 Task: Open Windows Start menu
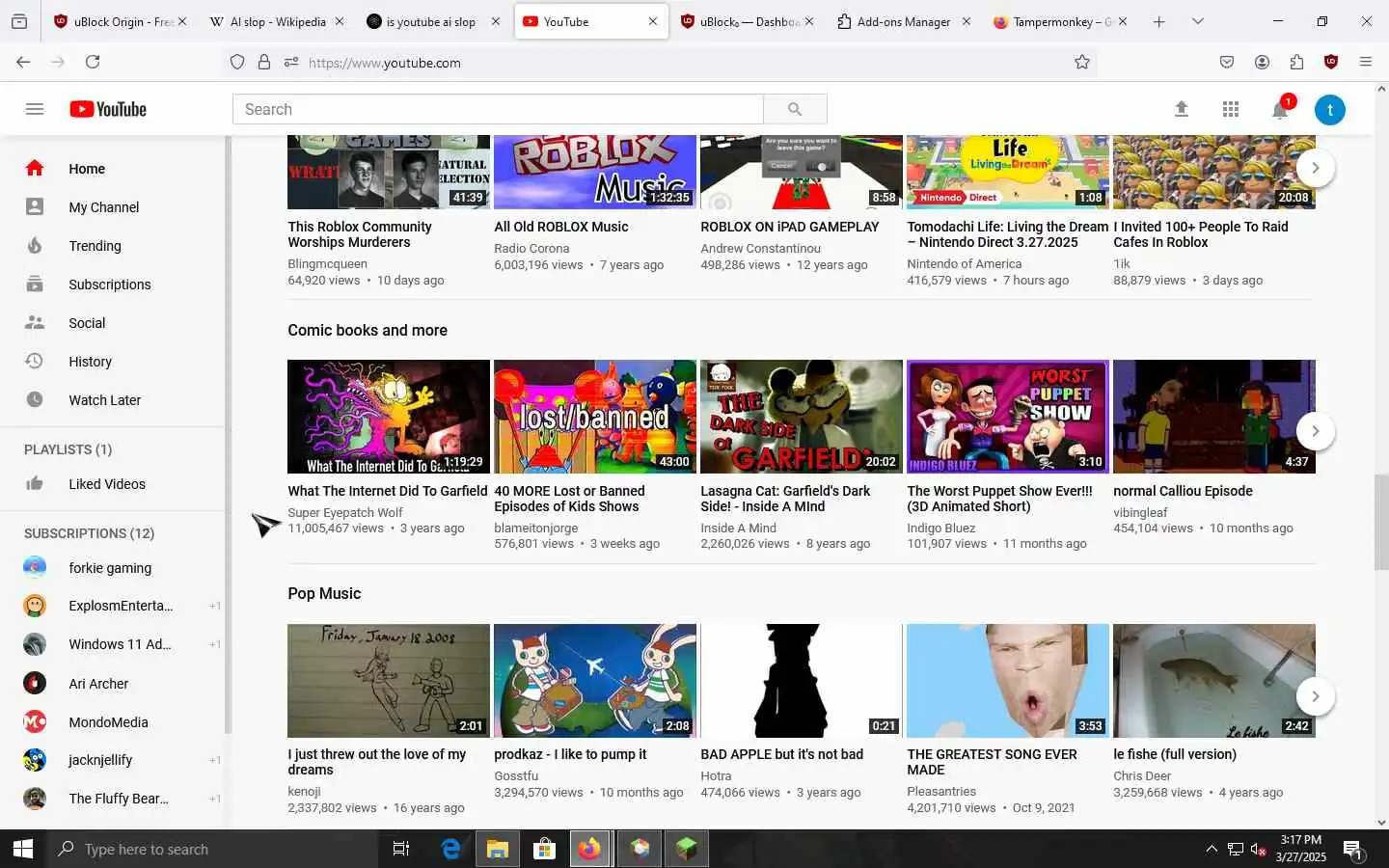(23, 849)
